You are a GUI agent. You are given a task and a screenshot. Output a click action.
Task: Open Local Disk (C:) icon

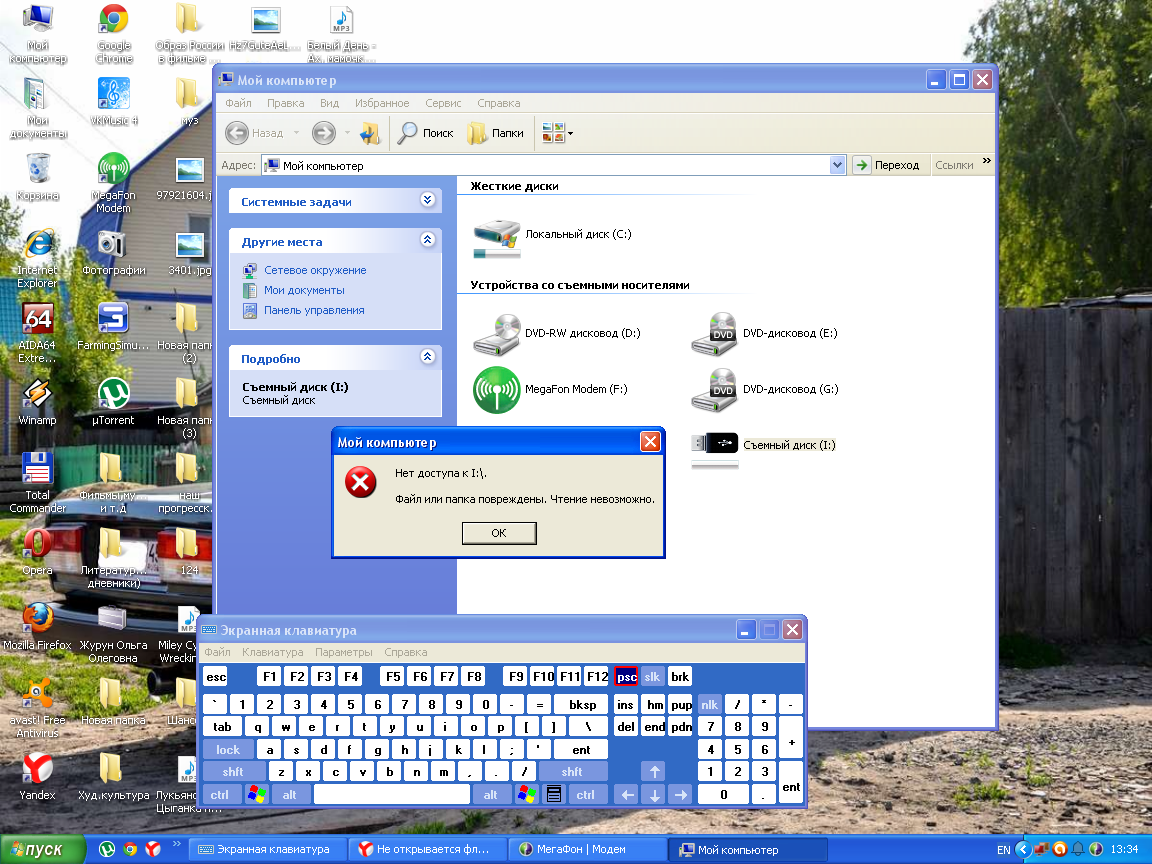pos(497,234)
